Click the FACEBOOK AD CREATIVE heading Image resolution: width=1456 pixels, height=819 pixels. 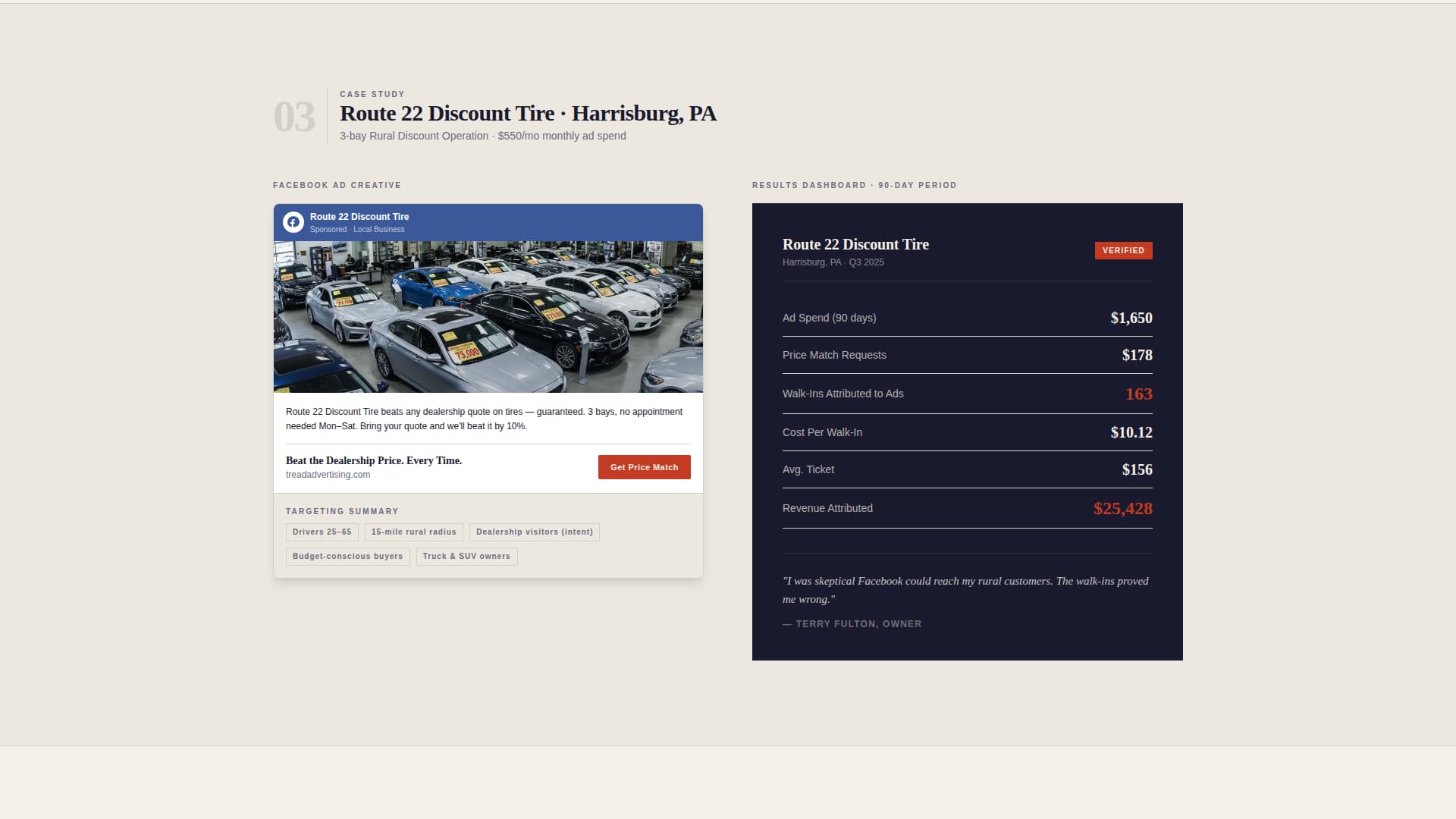337,185
